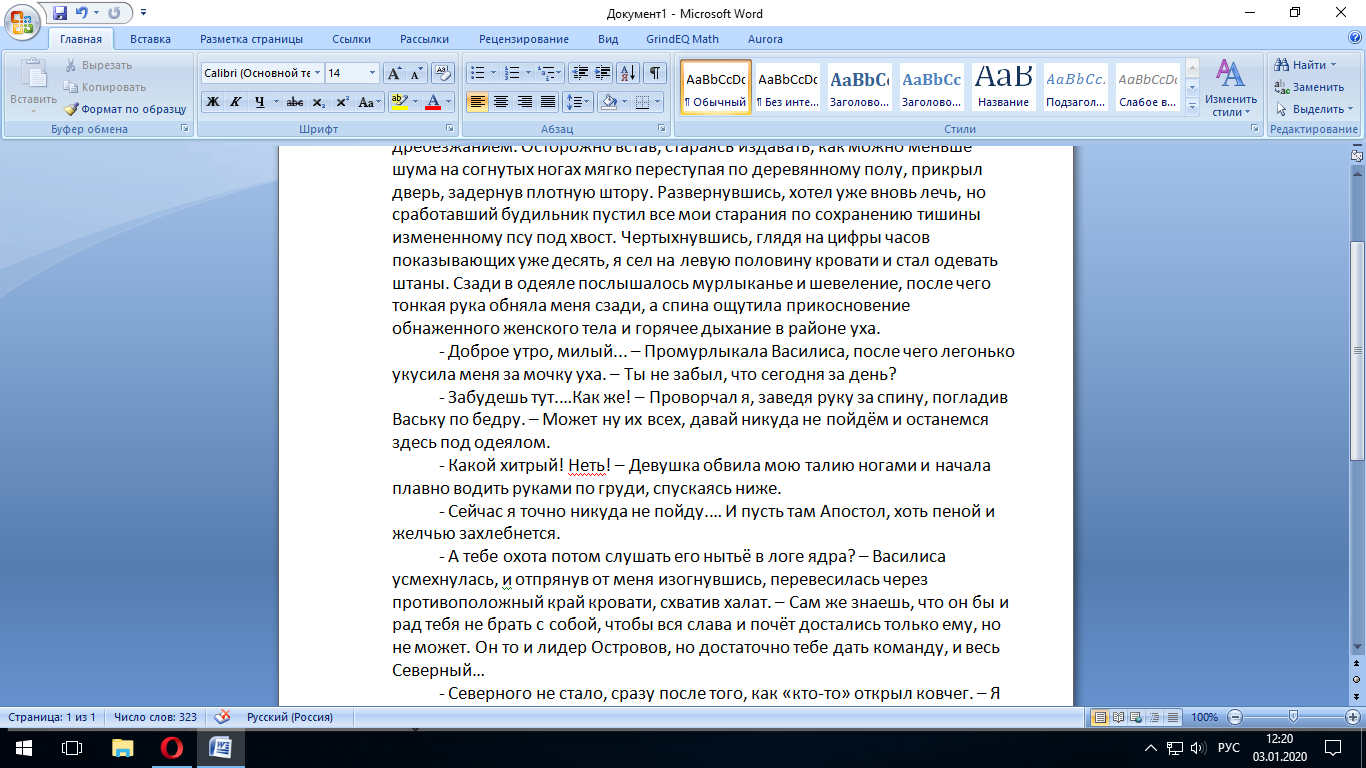
Task: Toggle bold formatting (Ж)
Action: pos(213,102)
